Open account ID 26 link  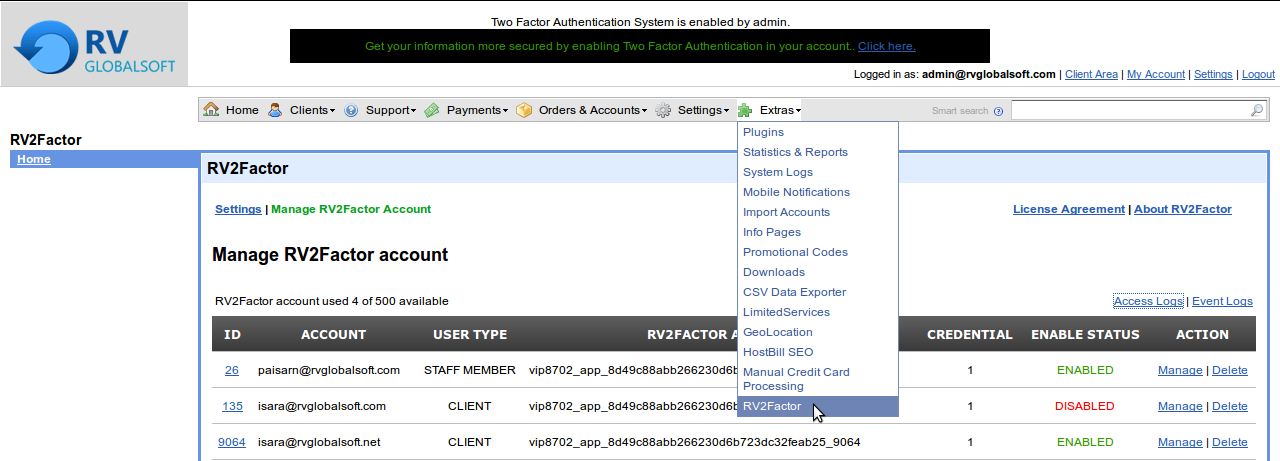[232, 370]
